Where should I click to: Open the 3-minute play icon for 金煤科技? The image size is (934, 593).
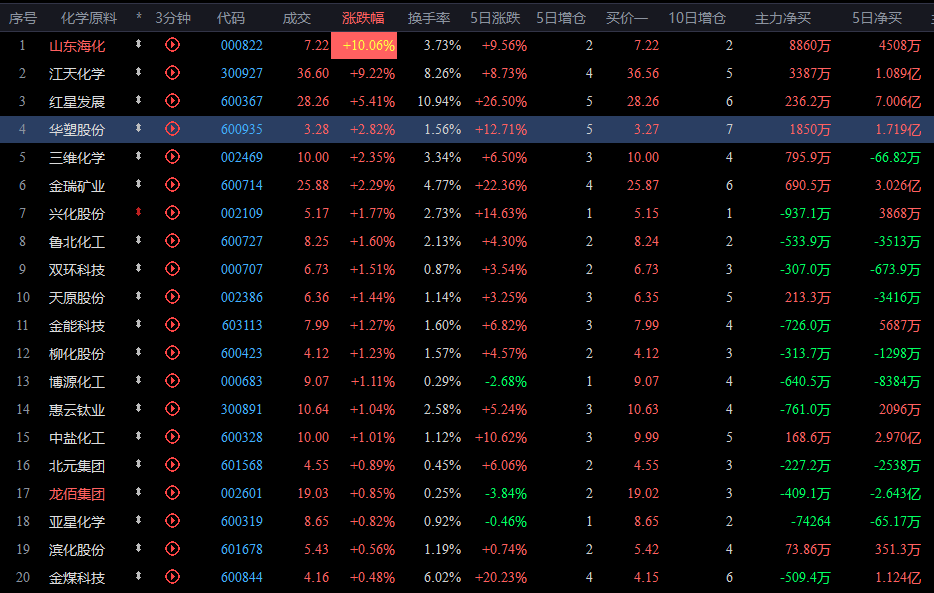tap(172, 577)
